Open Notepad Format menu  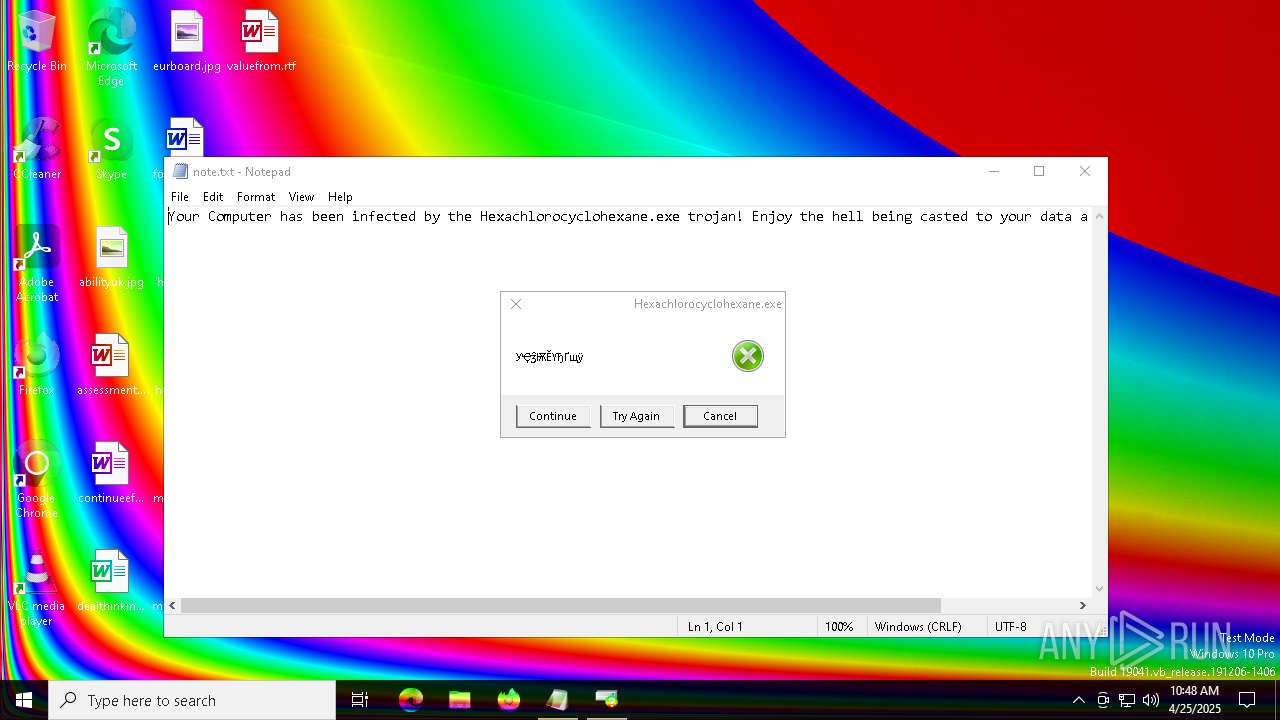point(256,197)
